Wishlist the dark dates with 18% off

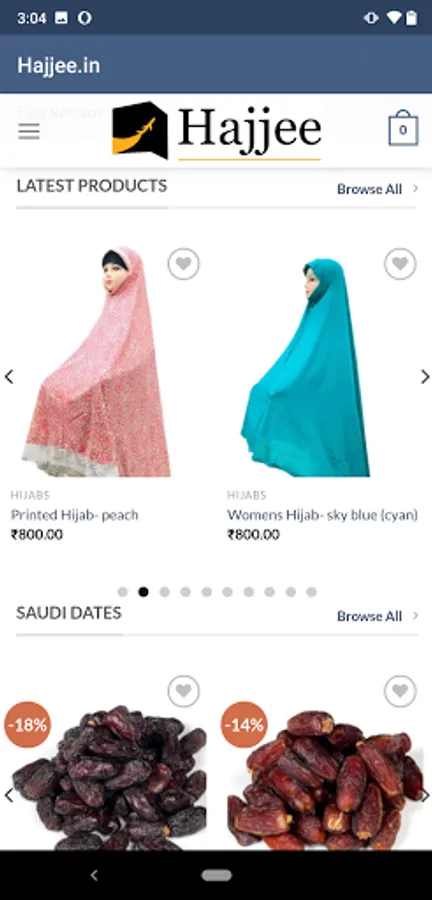tap(184, 691)
